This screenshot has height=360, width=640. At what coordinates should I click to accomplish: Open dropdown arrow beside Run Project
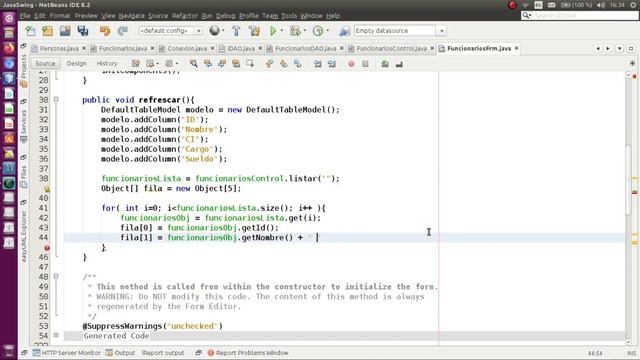pyautogui.click(x=282, y=31)
